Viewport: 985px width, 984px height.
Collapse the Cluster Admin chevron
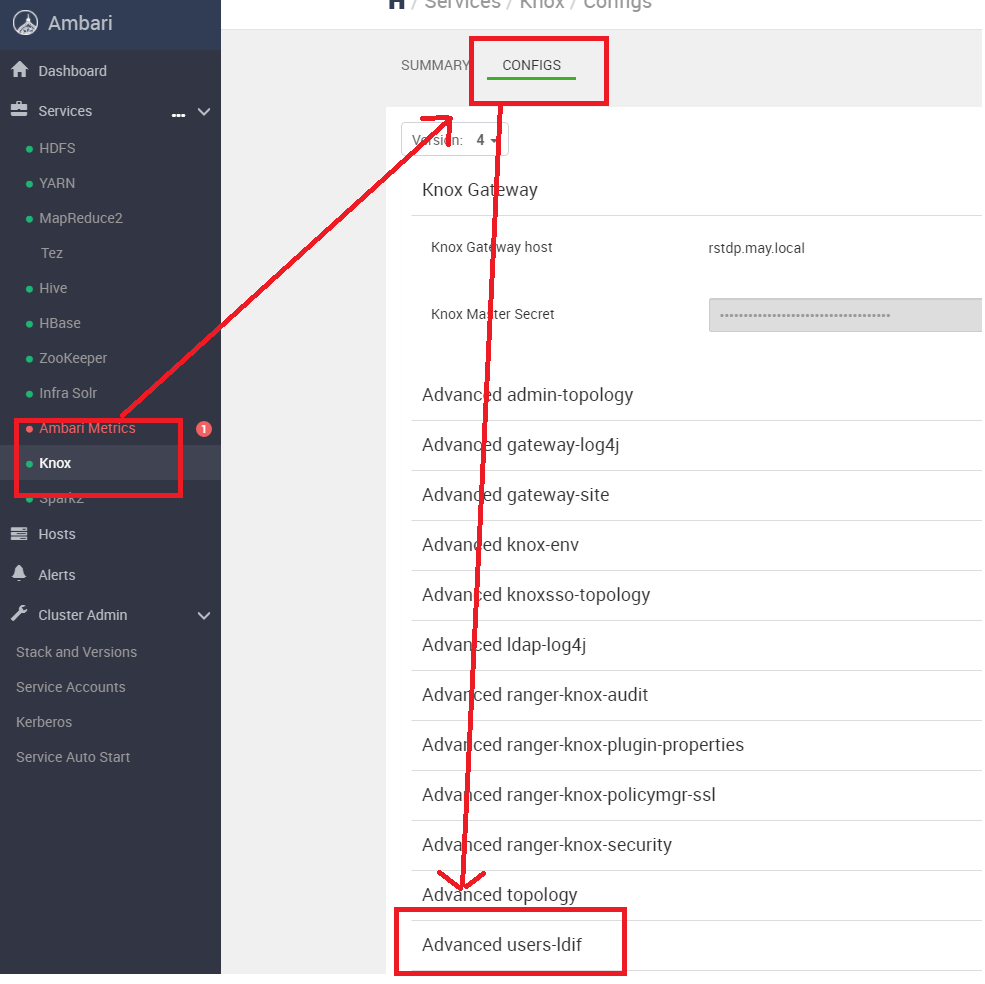(x=204, y=615)
